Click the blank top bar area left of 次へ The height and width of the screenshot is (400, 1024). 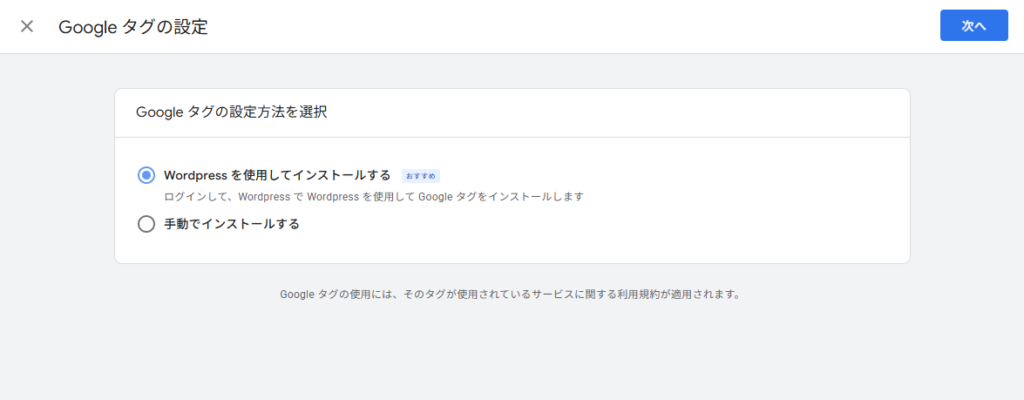(600, 26)
